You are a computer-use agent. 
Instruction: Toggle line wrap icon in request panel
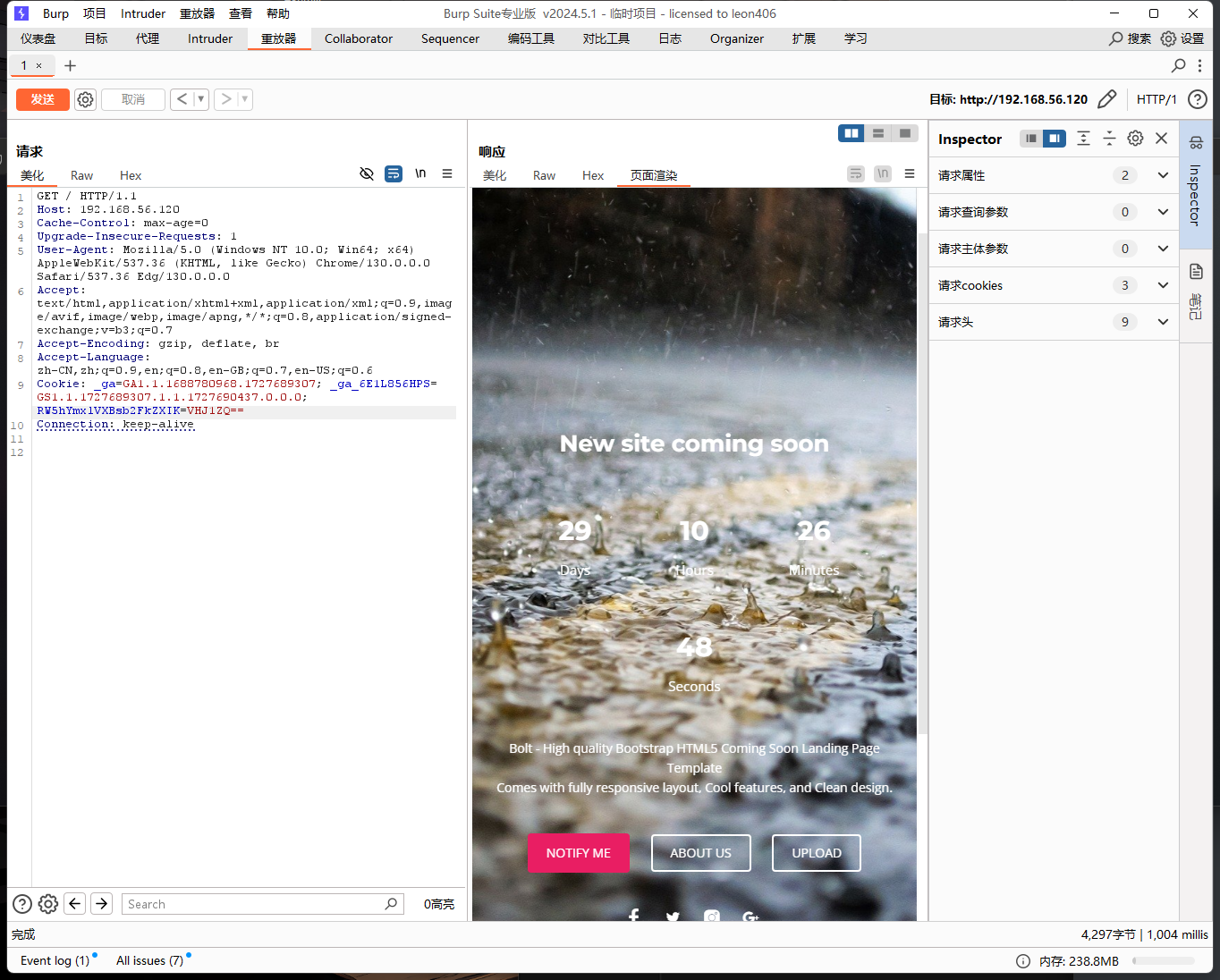click(394, 173)
